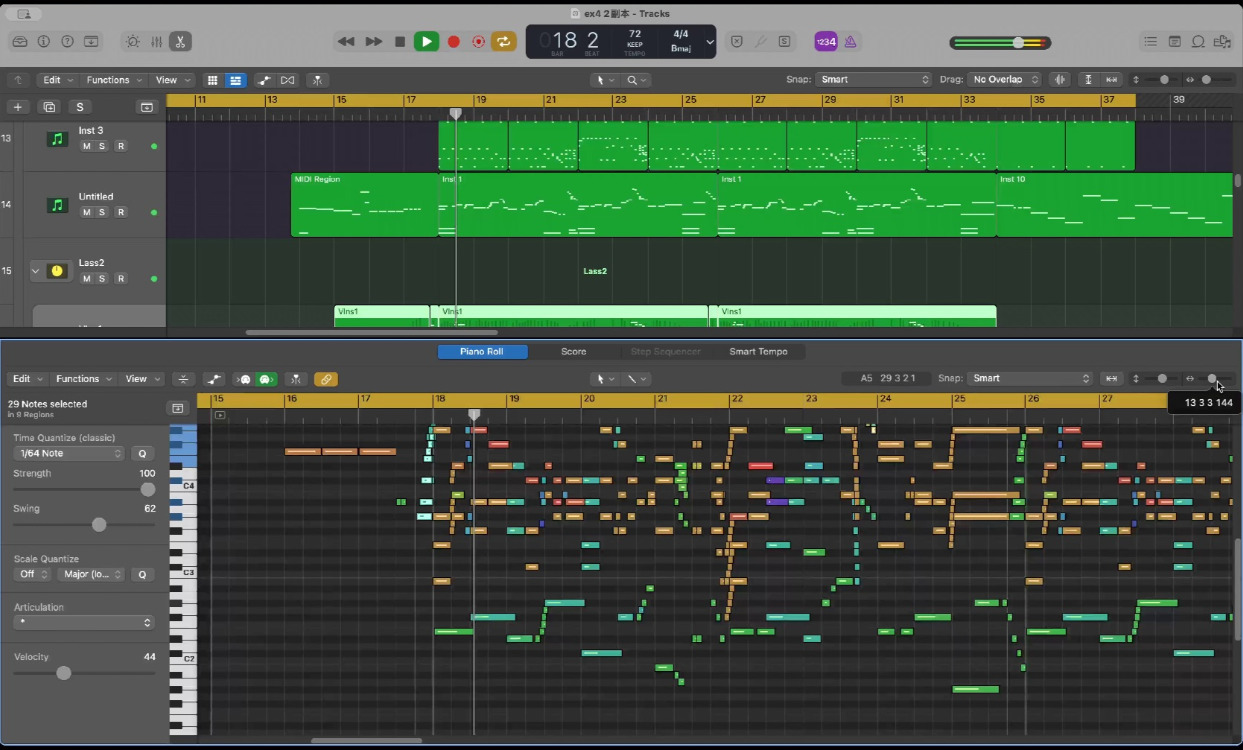Click the Record button in transport

coord(453,42)
